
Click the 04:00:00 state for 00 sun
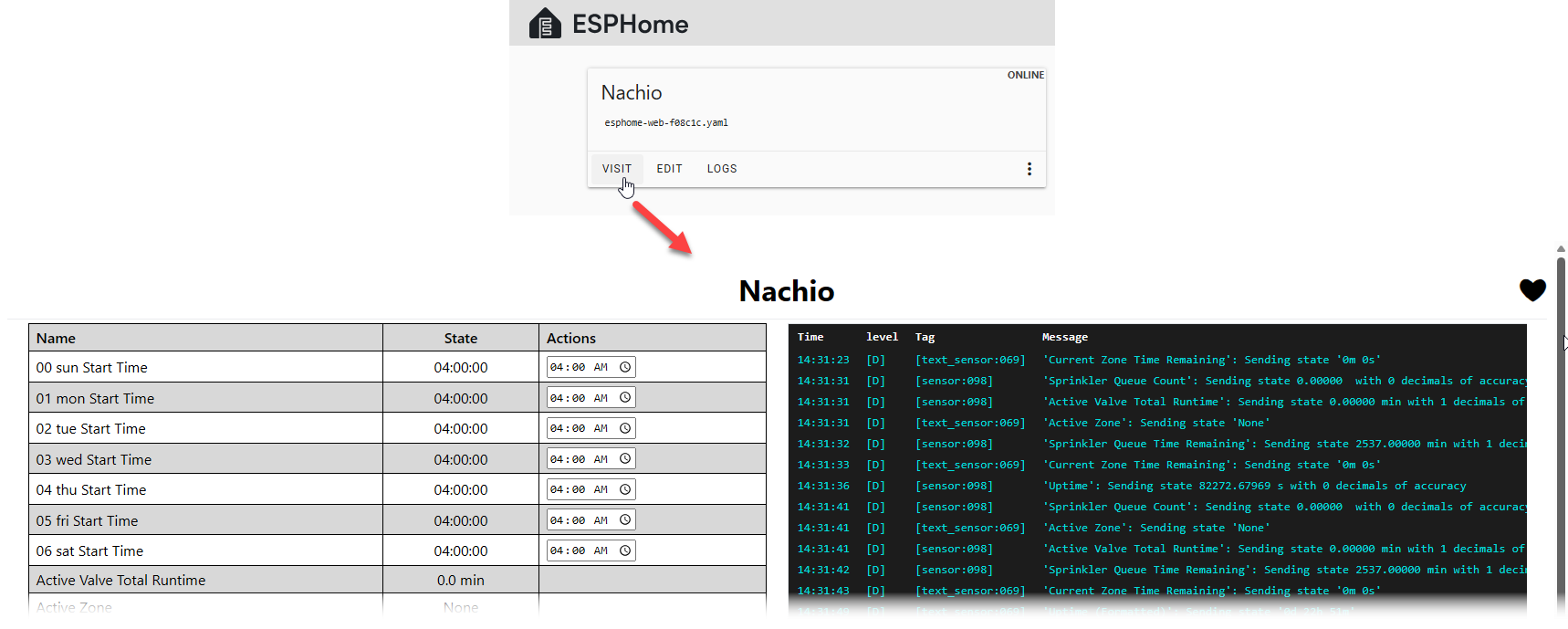pyautogui.click(x=461, y=367)
